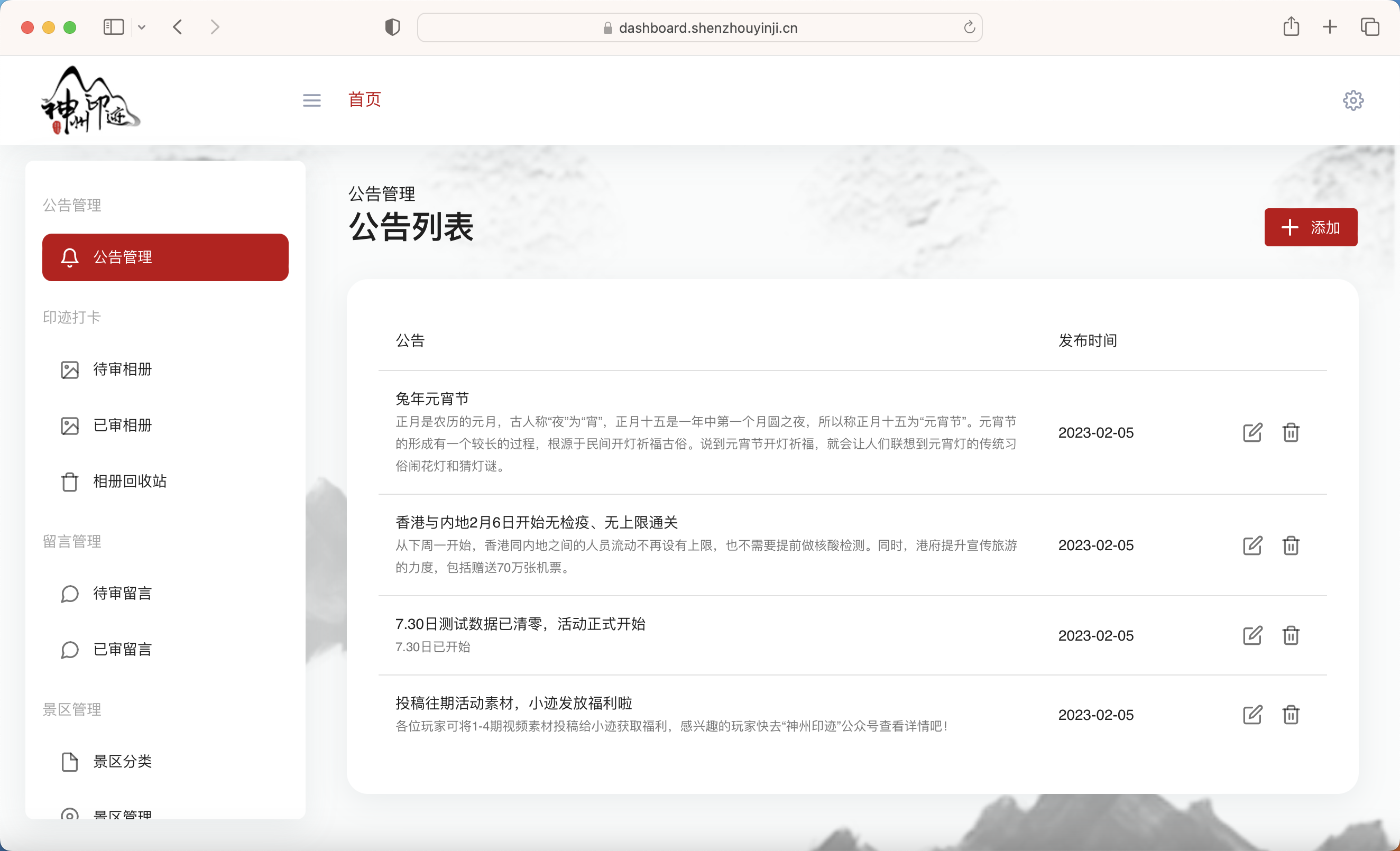Click the Safari share icon
This screenshot has height=851, width=1400.
[1292, 27]
